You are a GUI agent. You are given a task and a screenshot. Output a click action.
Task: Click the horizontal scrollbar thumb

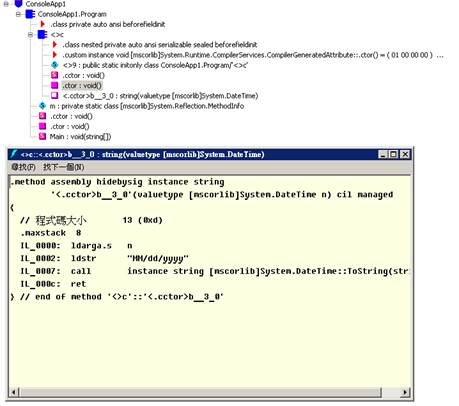tap(200, 392)
